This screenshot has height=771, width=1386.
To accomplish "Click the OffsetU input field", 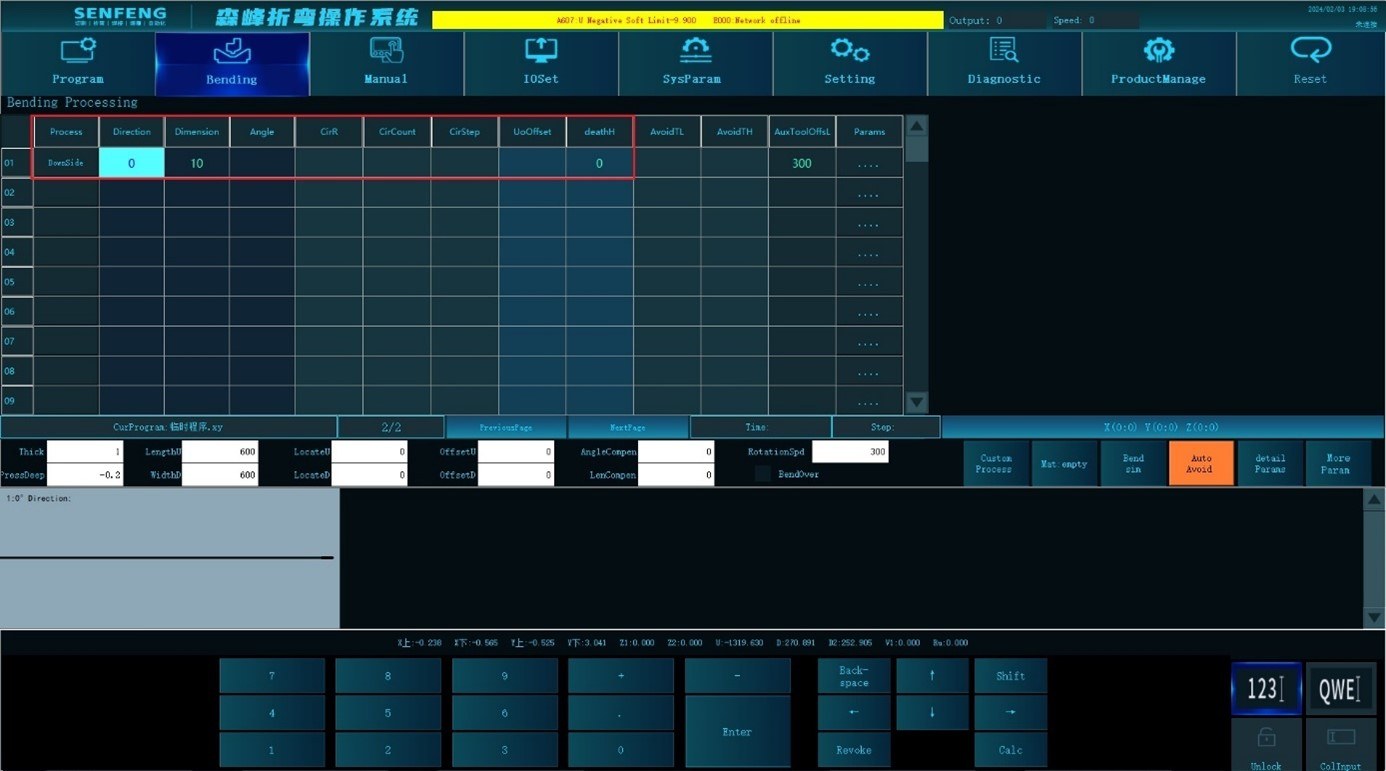I will tap(515, 452).
